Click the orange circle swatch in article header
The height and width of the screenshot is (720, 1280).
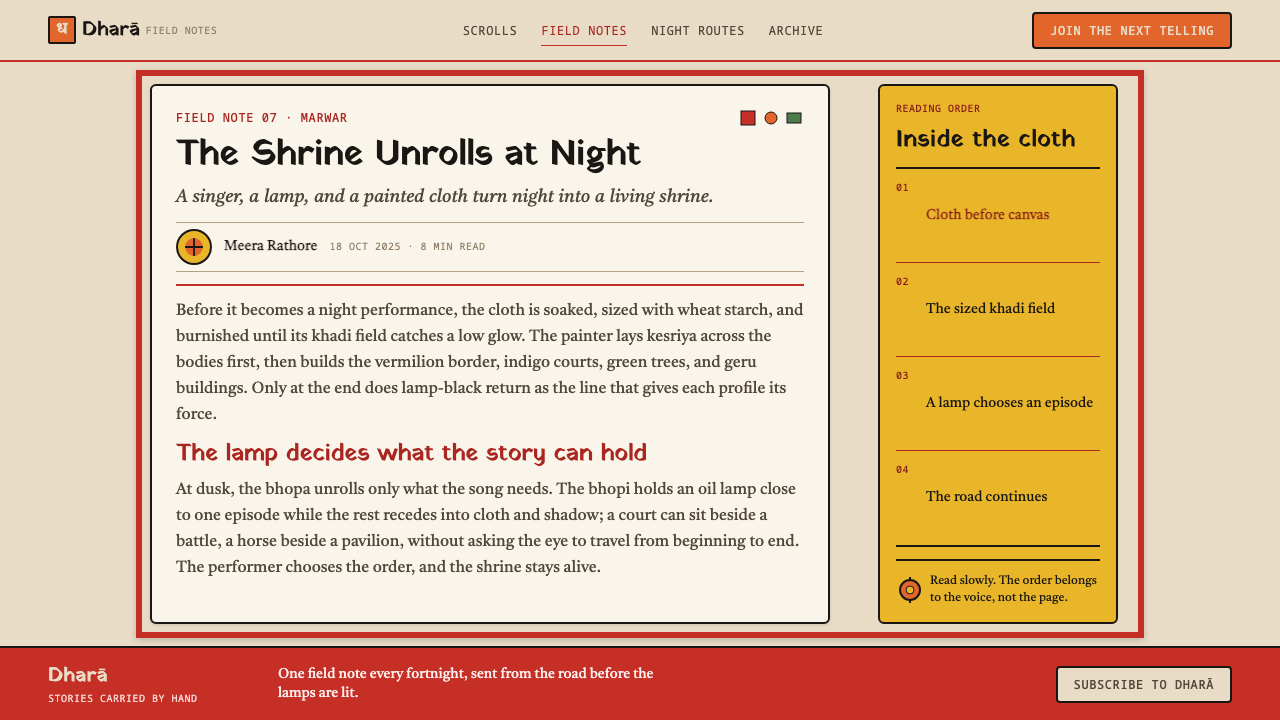tap(771, 118)
